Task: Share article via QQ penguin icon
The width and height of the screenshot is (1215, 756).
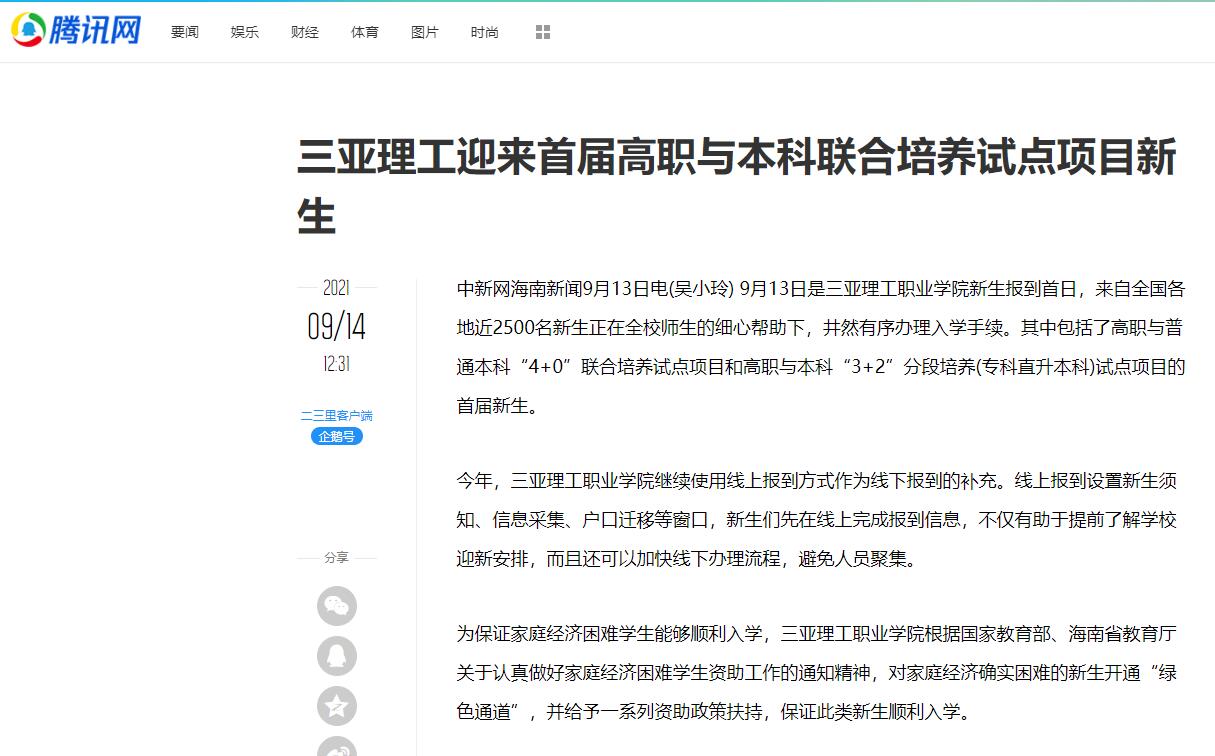Action: (337, 656)
